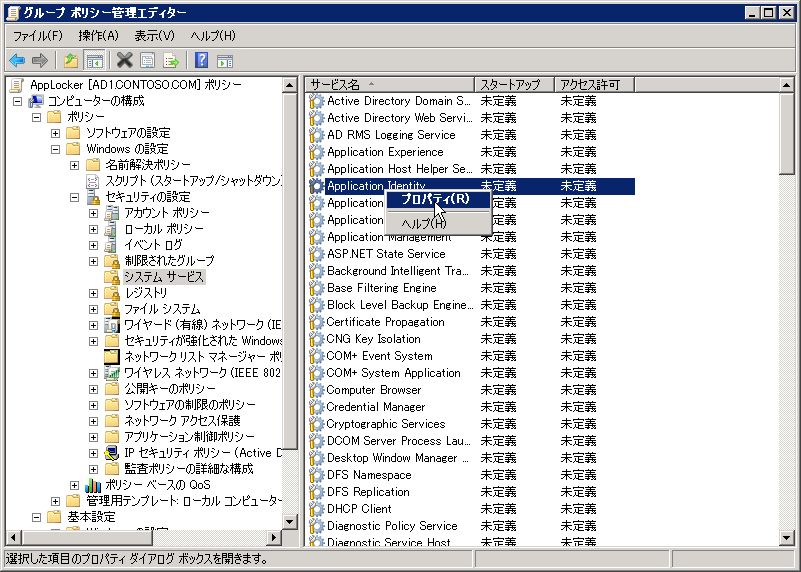Expand the ローカル ポリシー node
This screenshot has width=801, height=572.
click(x=93, y=229)
